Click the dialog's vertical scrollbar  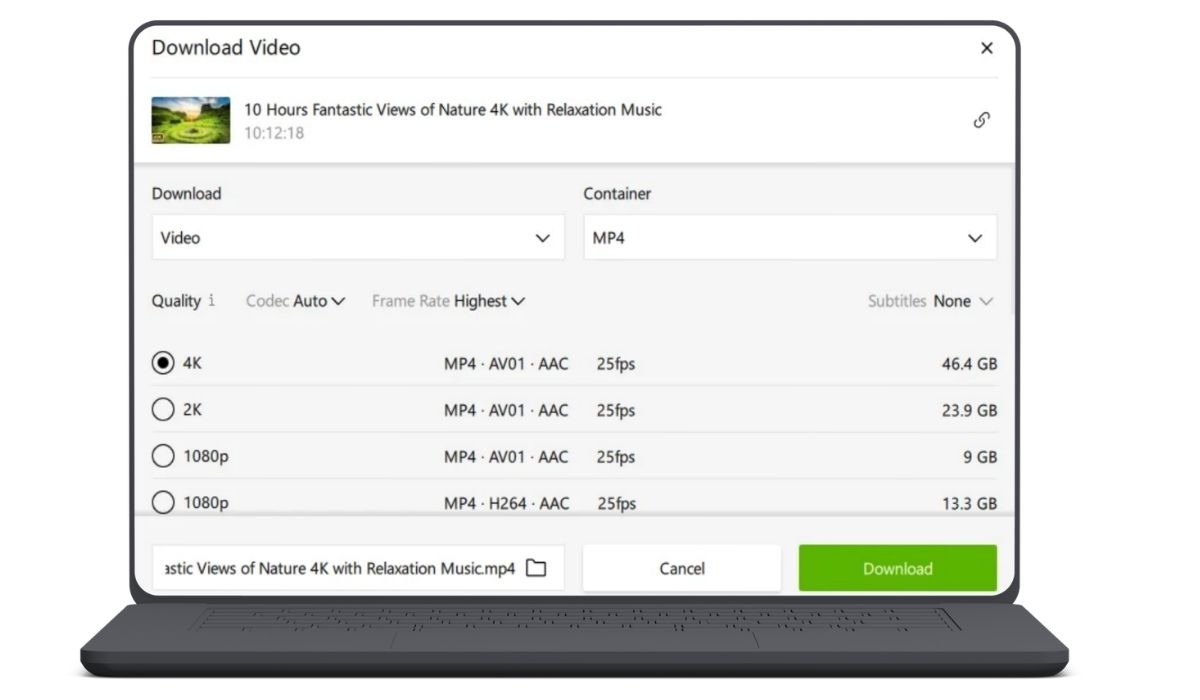(1013, 240)
